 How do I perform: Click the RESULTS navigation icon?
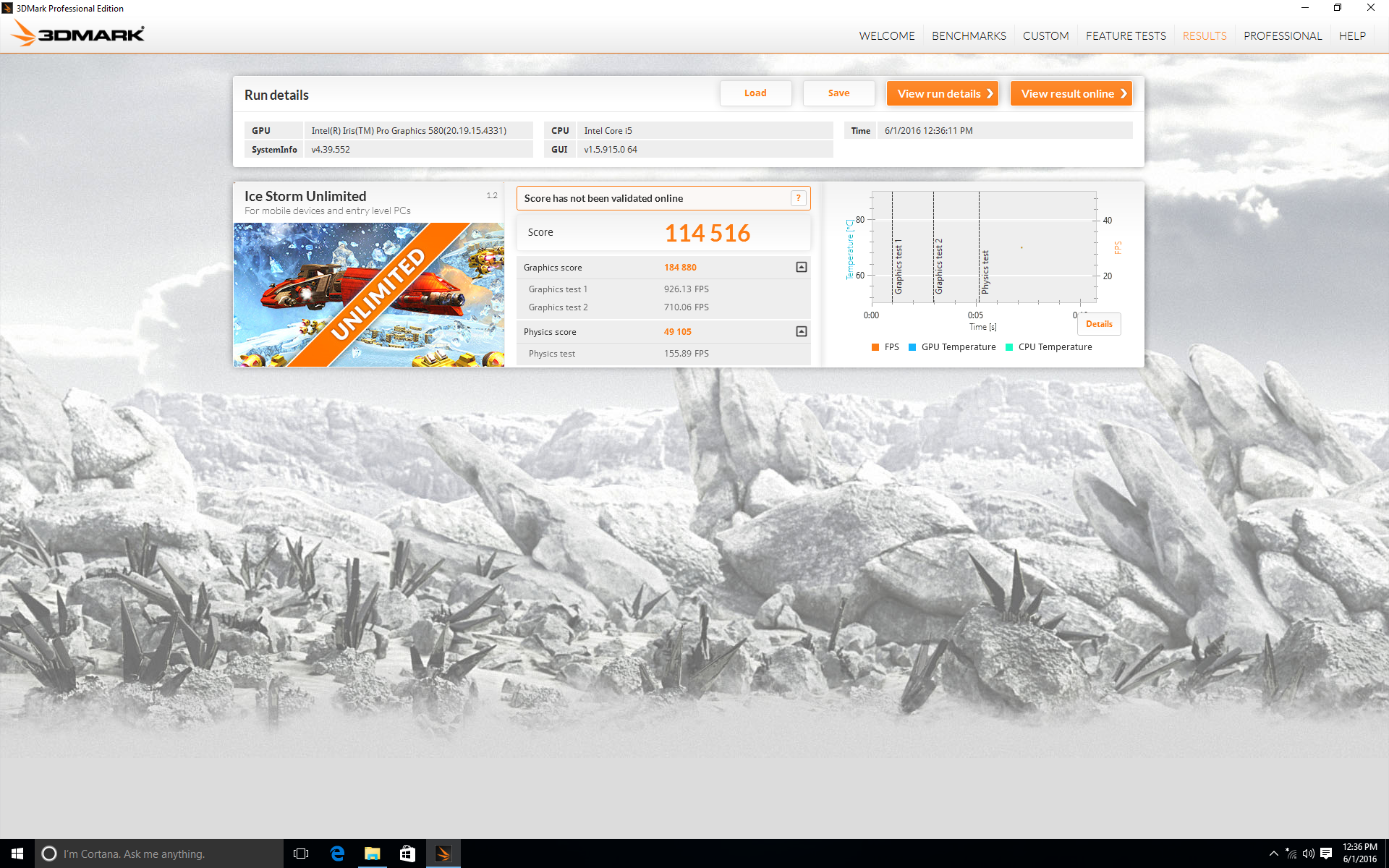tap(1204, 36)
